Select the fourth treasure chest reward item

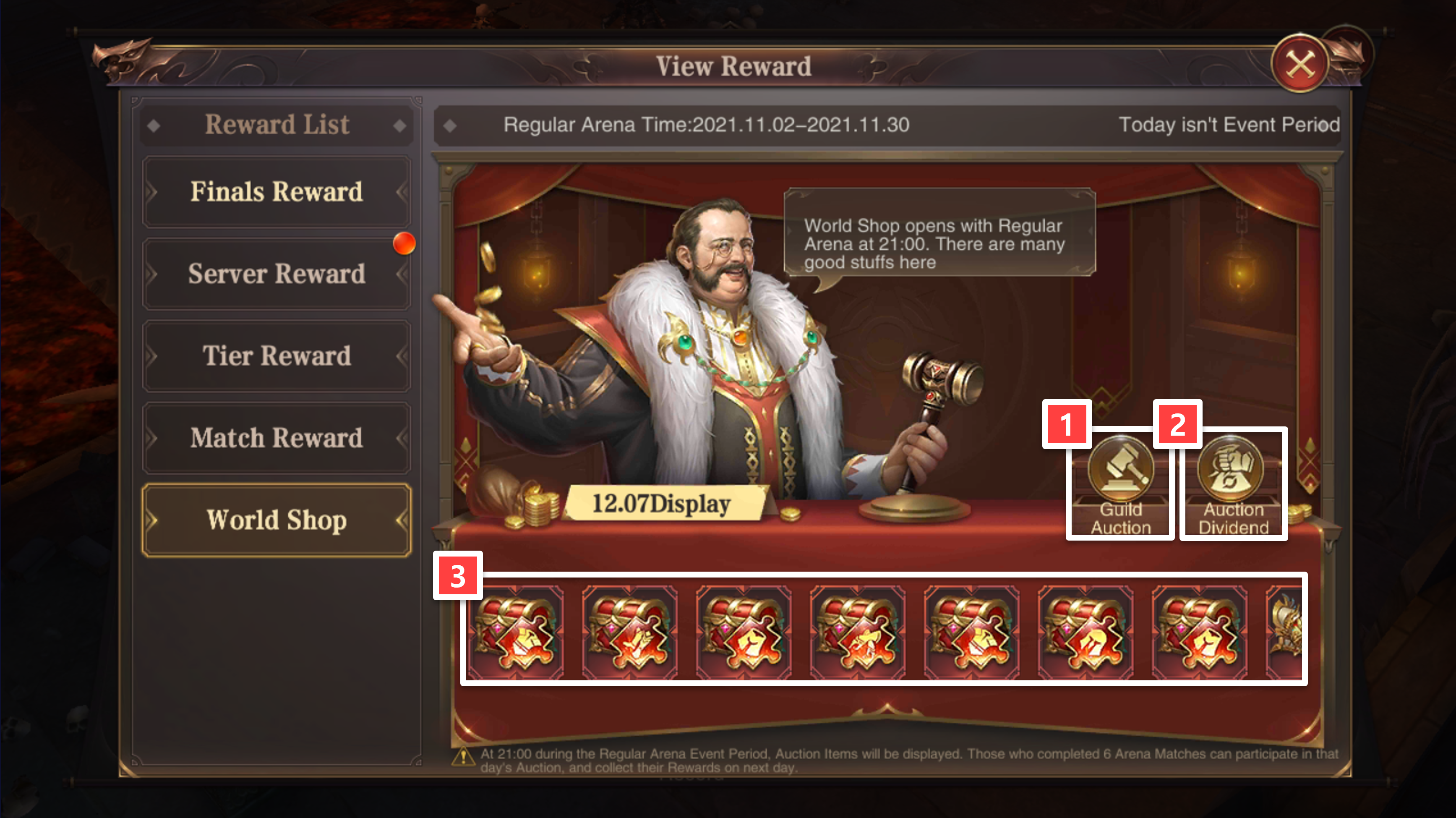coord(857,632)
